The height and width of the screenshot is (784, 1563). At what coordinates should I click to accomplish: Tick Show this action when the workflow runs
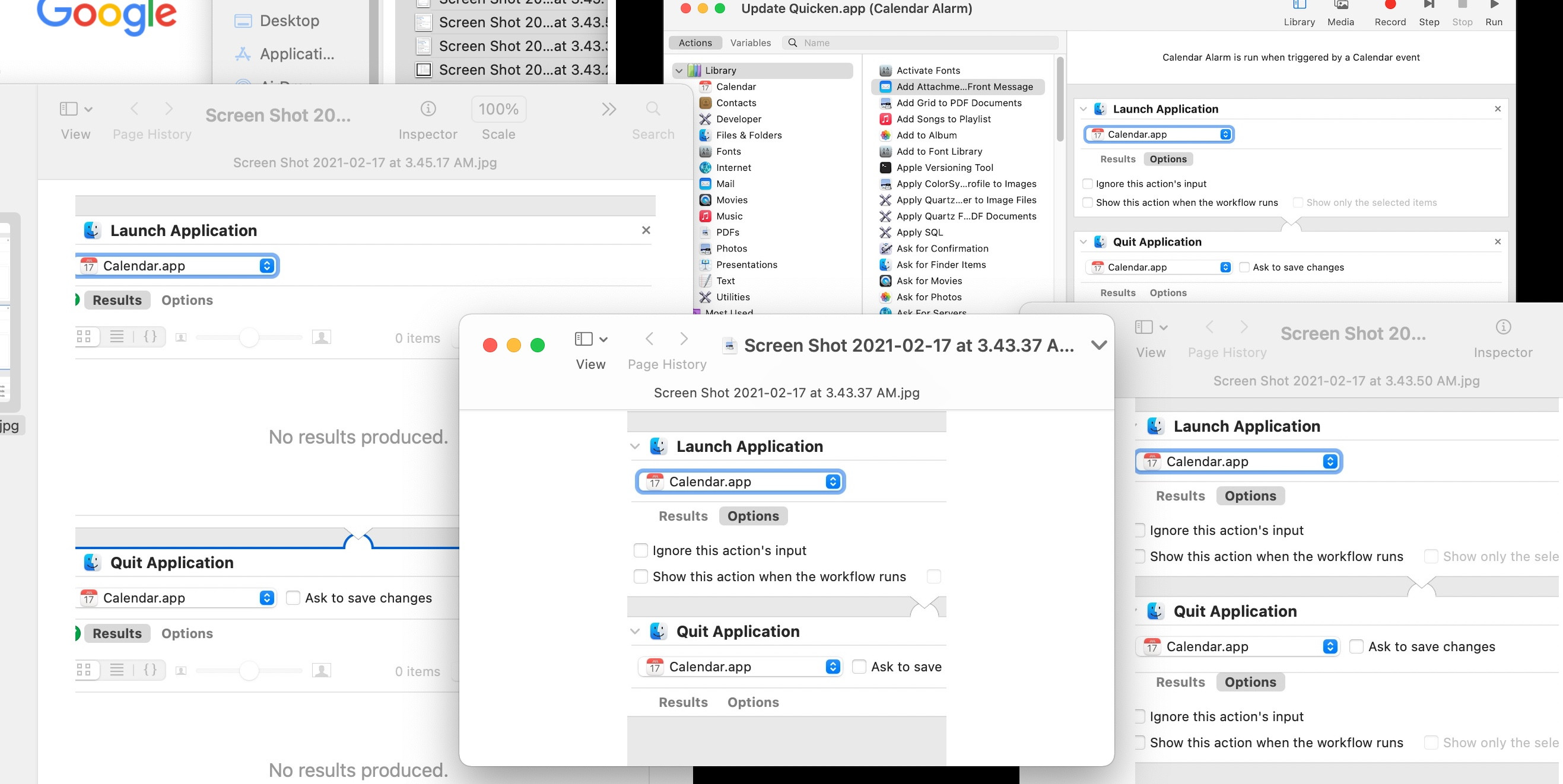pyautogui.click(x=1087, y=202)
